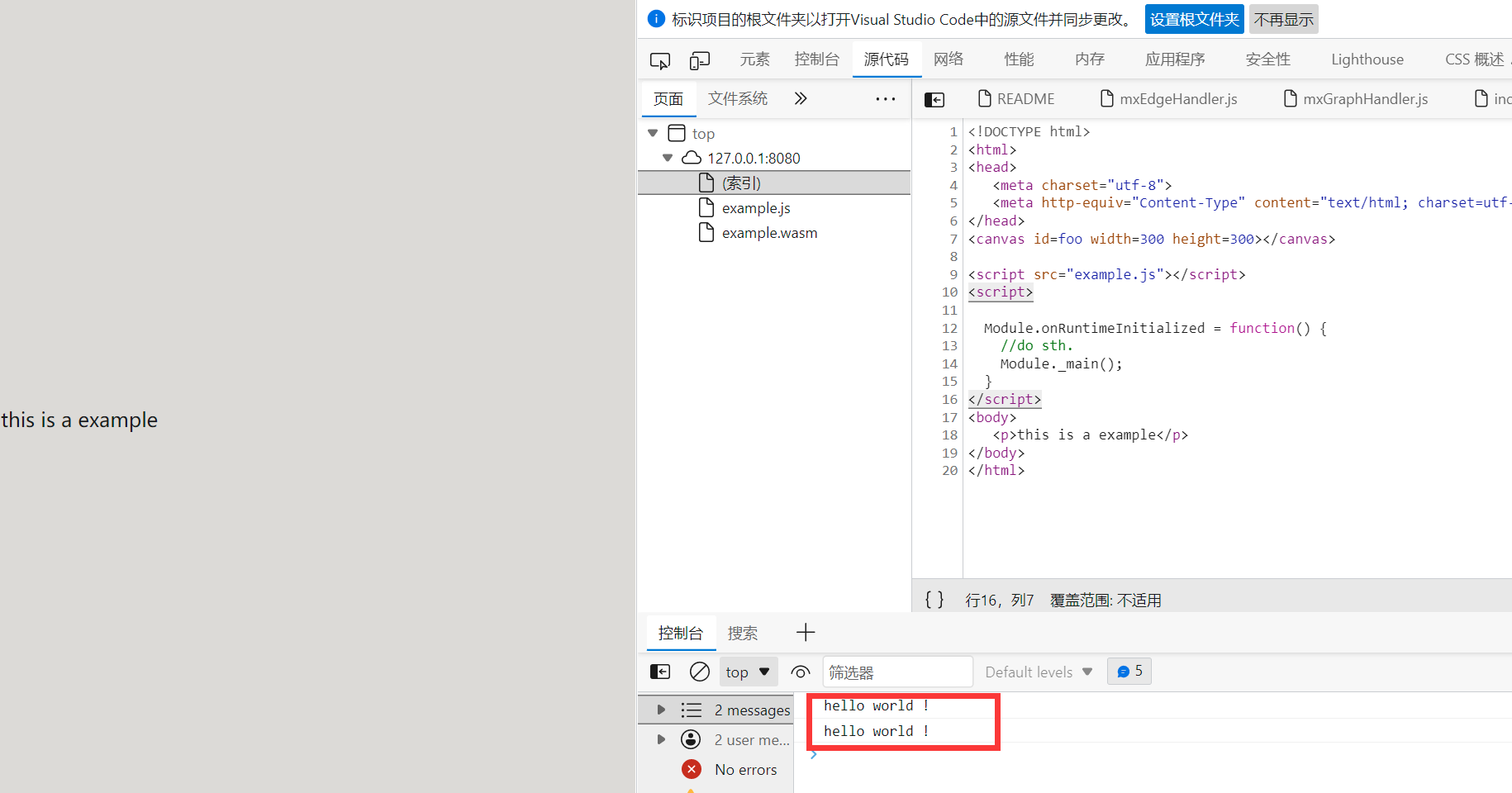This screenshot has width=1512, height=793.
Task: Open the top context dropdown in console
Action: pyautogui.click(x=748, y=672)
